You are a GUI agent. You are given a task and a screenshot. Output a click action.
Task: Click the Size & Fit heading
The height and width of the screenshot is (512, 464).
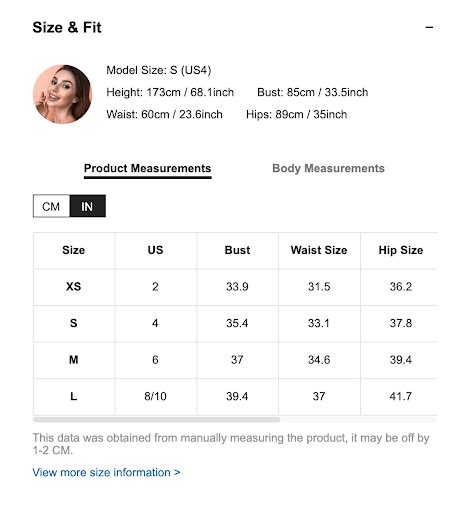[67, 27]
